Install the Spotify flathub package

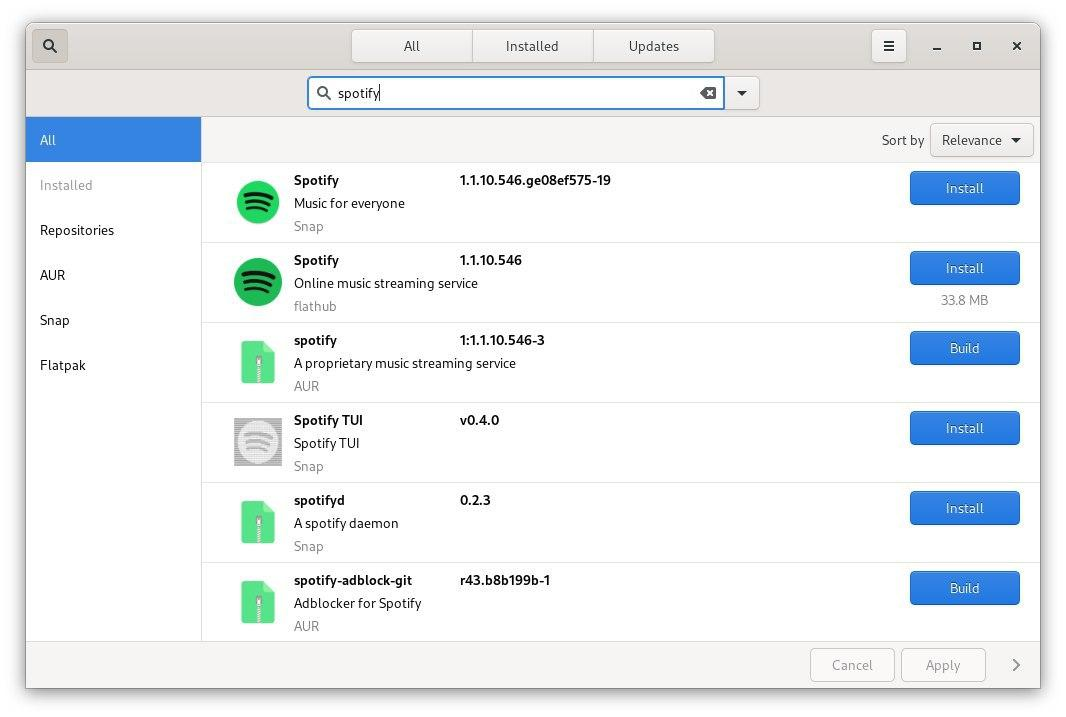click(964, 268)
